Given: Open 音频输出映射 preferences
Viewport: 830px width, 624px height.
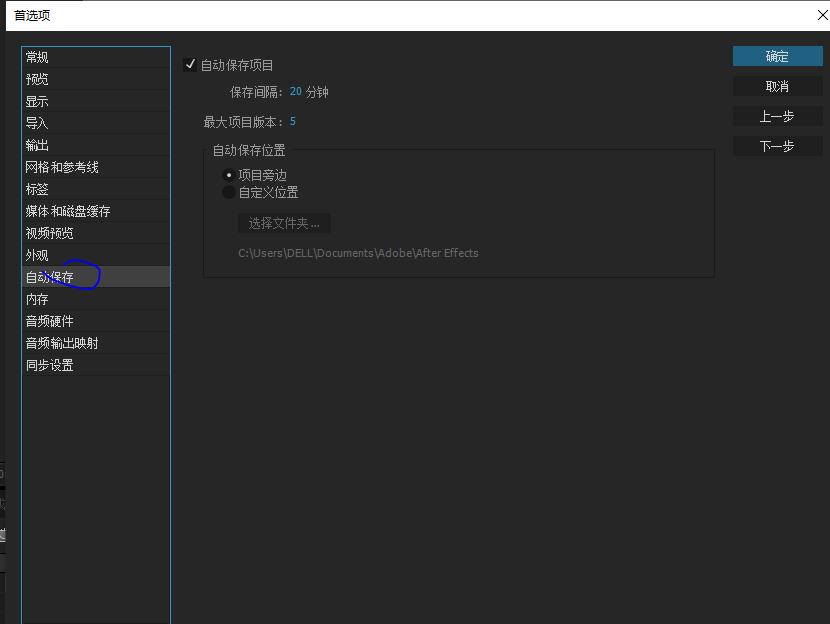Looking at the screenshot, I should (96, 343).
